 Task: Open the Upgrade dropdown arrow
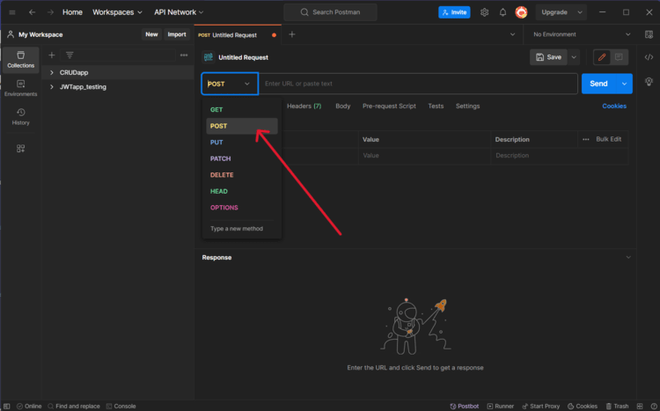(x=580, y=12)
